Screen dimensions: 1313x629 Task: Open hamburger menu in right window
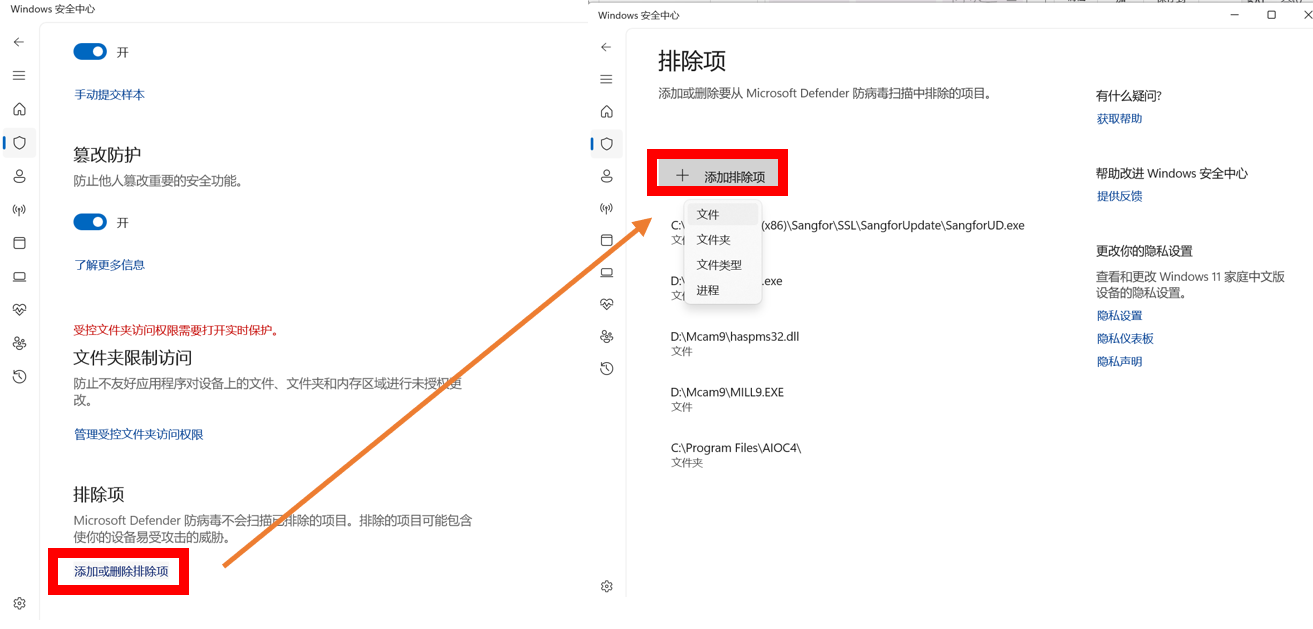click(606, 79)
